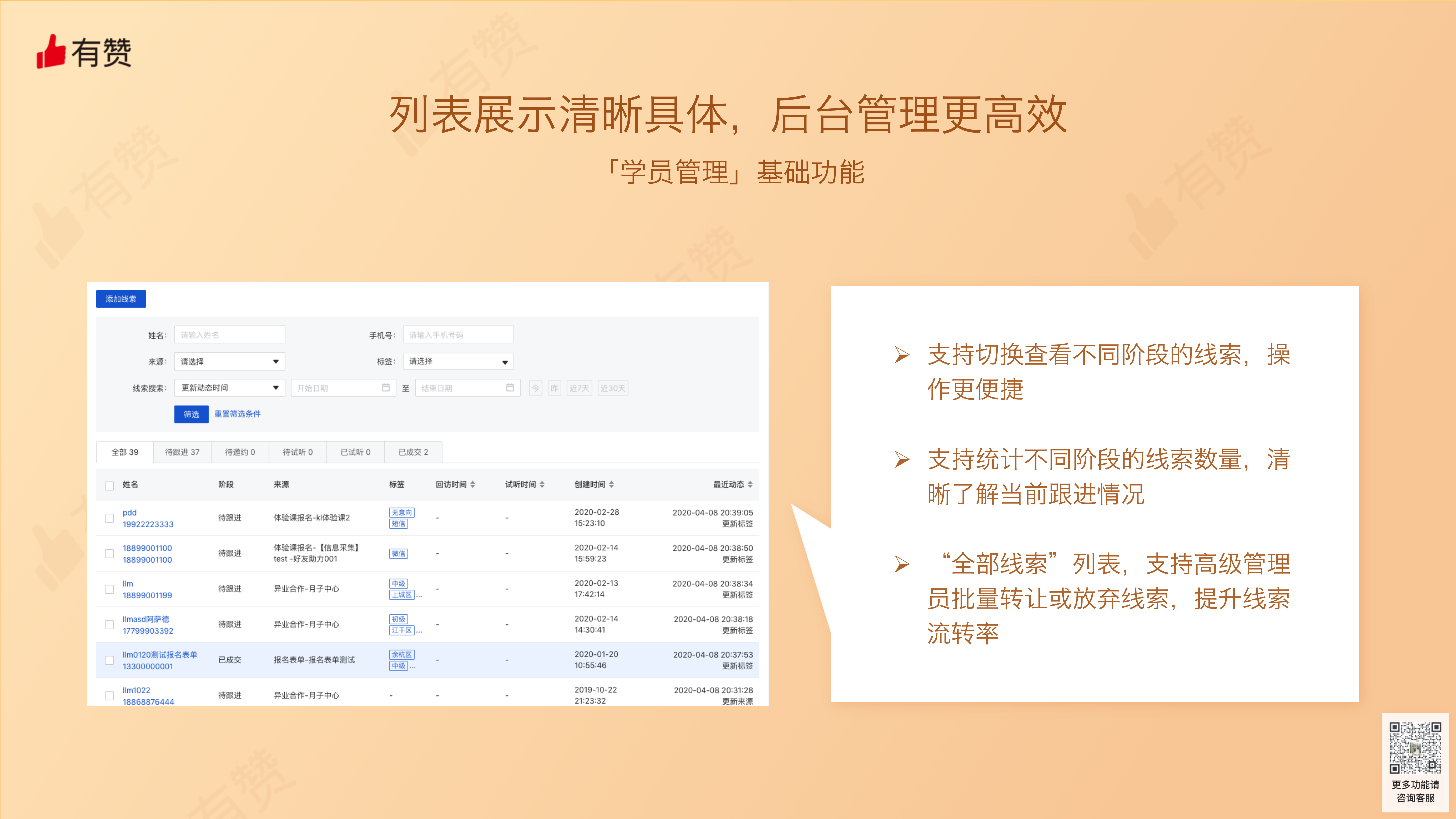Sort by 回访时间 column arrows
Screen dimensions: 1456x819
pos(472,484)
